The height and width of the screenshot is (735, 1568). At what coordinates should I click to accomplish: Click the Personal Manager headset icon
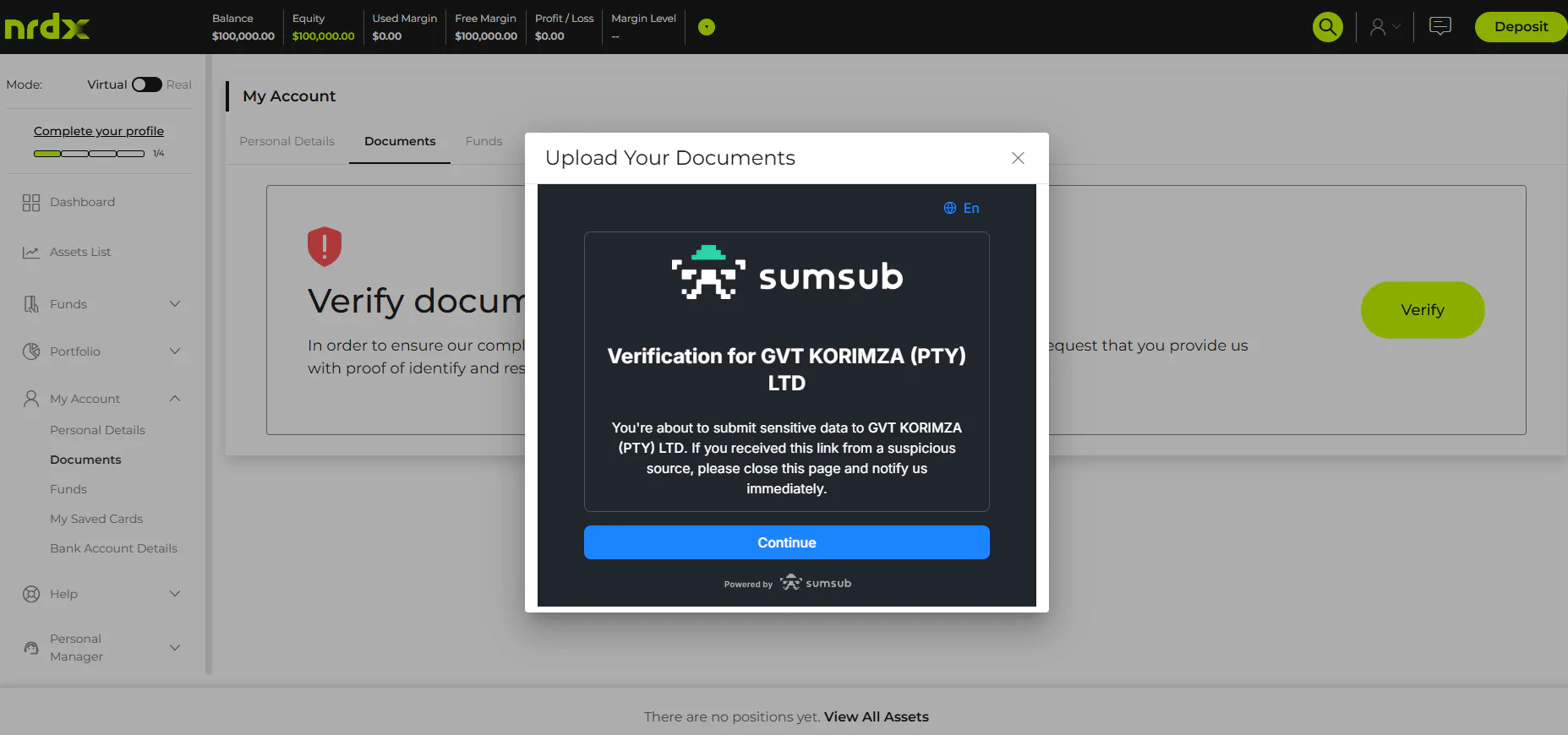pos(31,648)
